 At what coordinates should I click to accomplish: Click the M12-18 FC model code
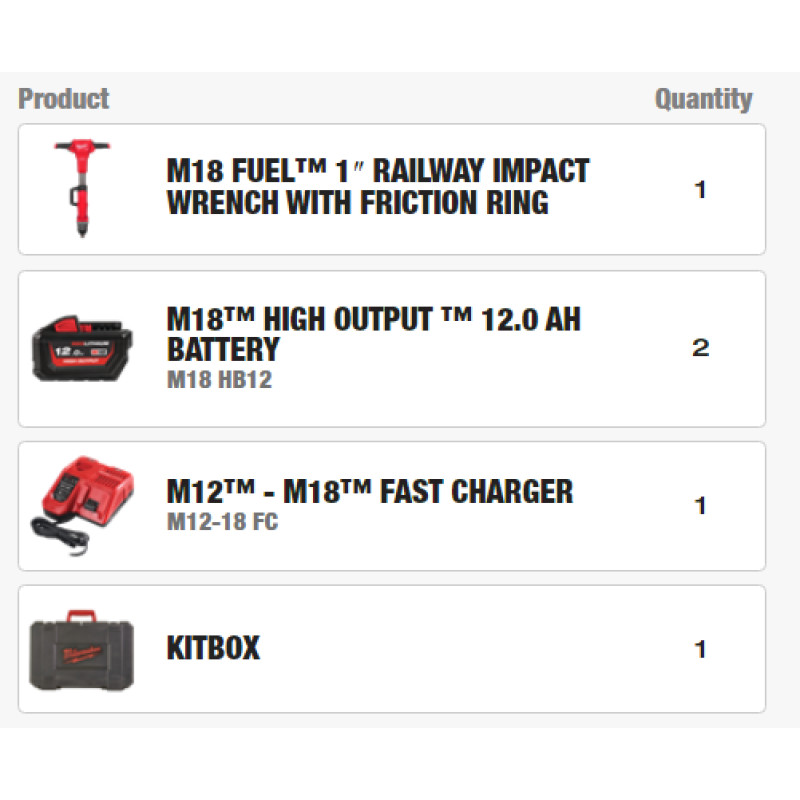tap(222, 522)
